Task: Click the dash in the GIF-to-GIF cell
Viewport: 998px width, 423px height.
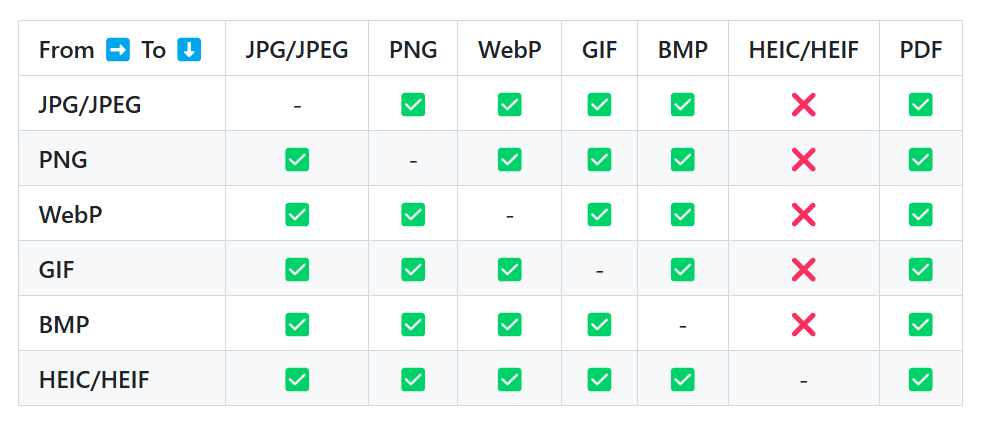Action: [x=599, y=270]
